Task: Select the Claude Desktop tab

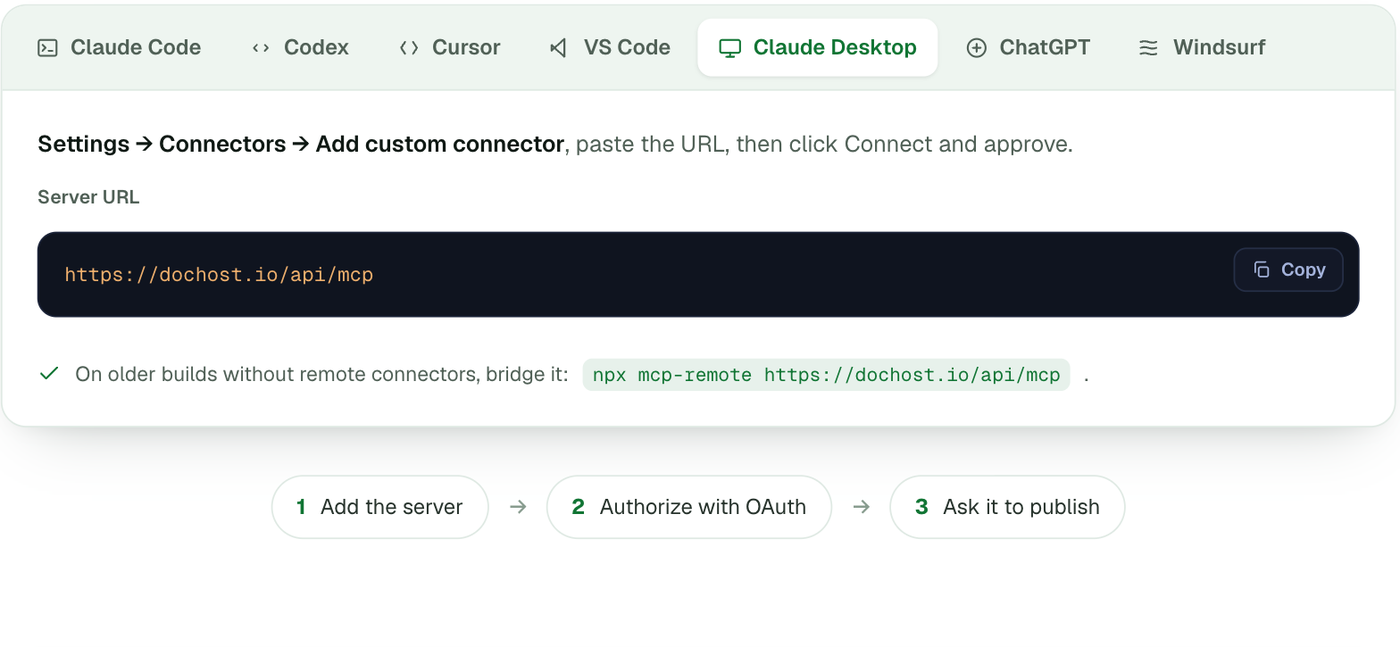Action: pyautogui.click(x=818, y=47)
